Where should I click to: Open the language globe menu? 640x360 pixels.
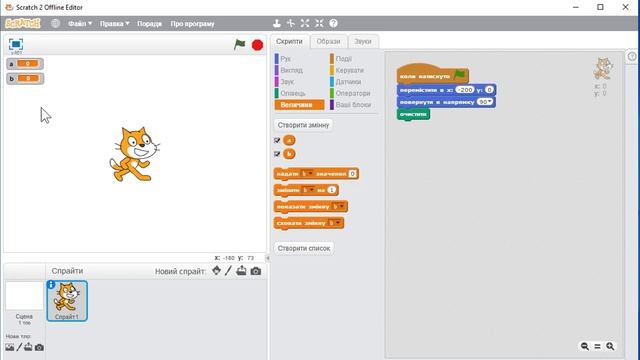pos(56,23)
